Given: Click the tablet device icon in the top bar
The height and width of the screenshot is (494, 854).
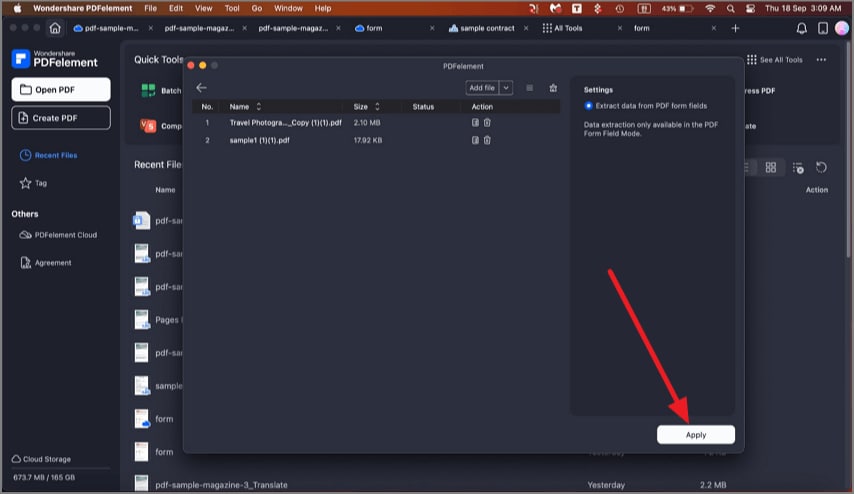Looking at the screenshot, I should click(822, 28).
